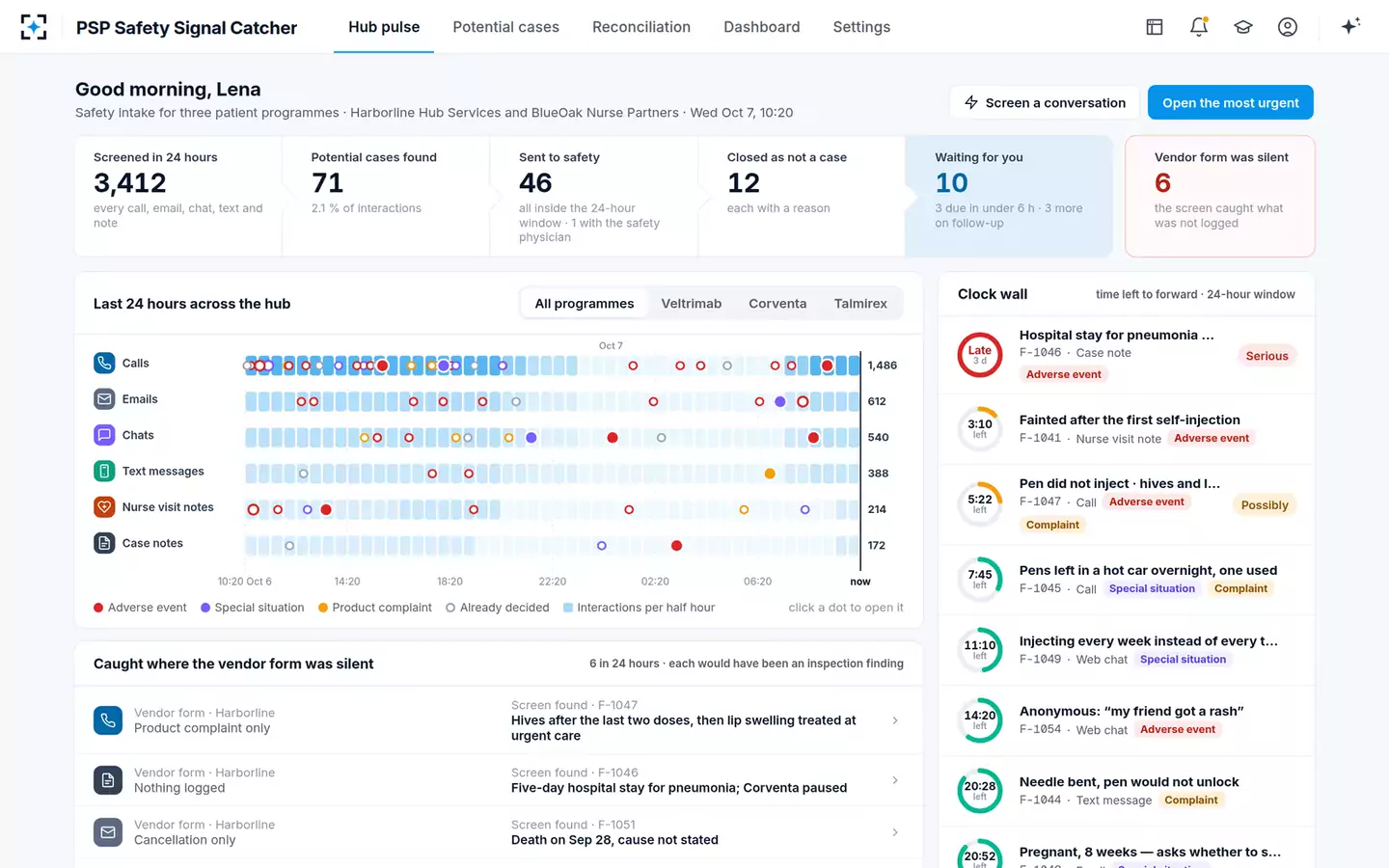Click the Text messages channel icon
1389x868 pixels.
104,471
